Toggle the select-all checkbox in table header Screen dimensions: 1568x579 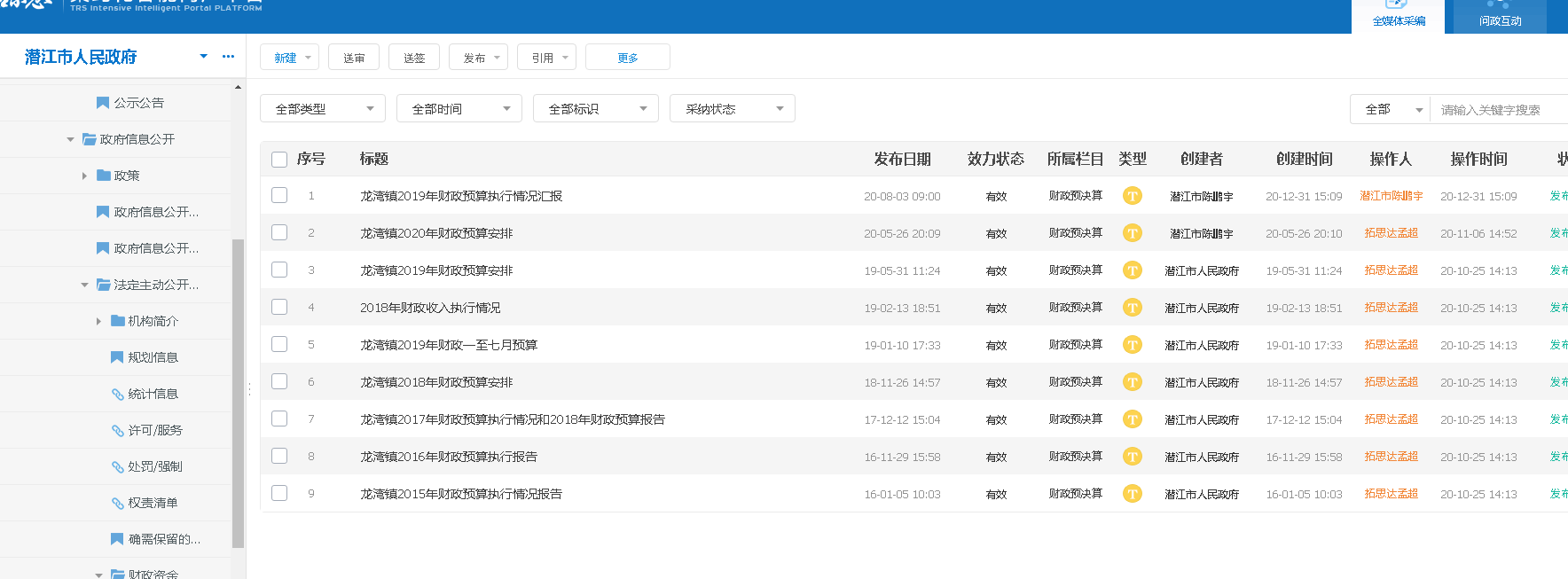coord(279,160)
